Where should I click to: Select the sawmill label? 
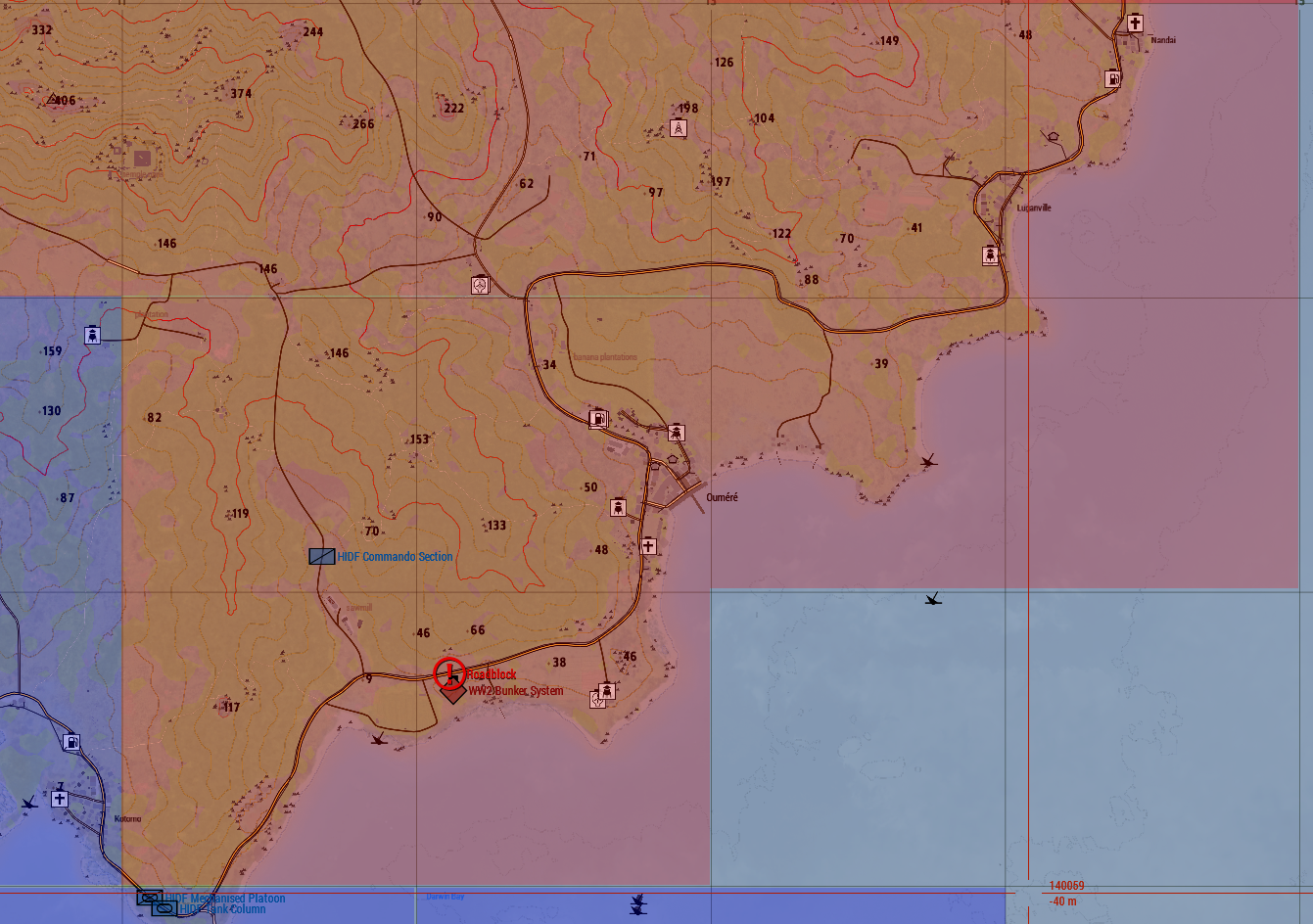pos(359,608)
